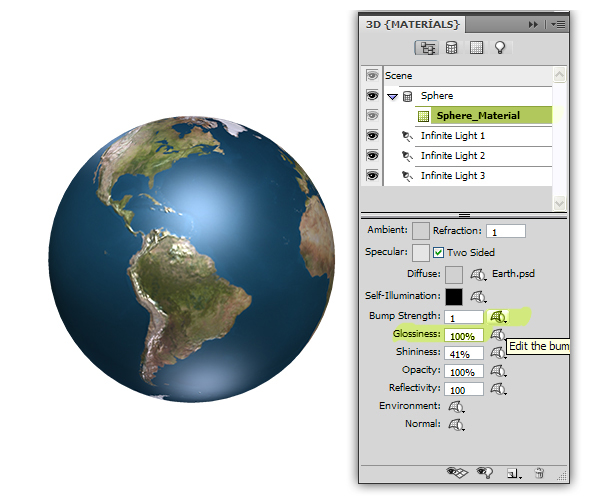Viewport: 600px width, 500px height.
Task: Open the Diffuse texture map menu
Action: (478, 275)
